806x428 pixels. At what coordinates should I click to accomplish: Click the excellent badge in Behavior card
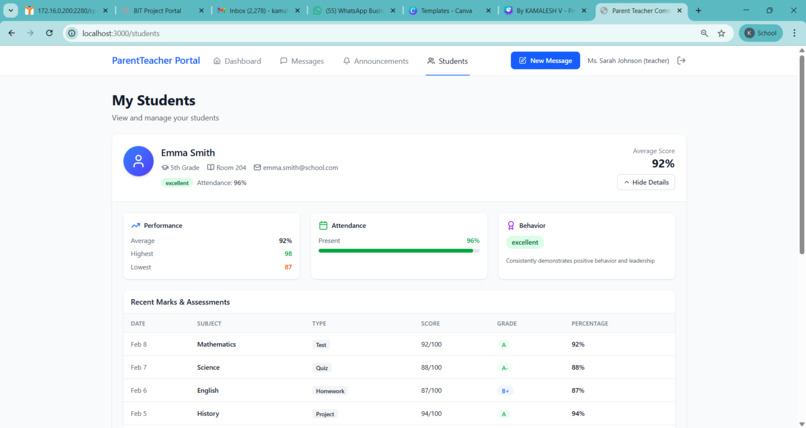point(525,243)
